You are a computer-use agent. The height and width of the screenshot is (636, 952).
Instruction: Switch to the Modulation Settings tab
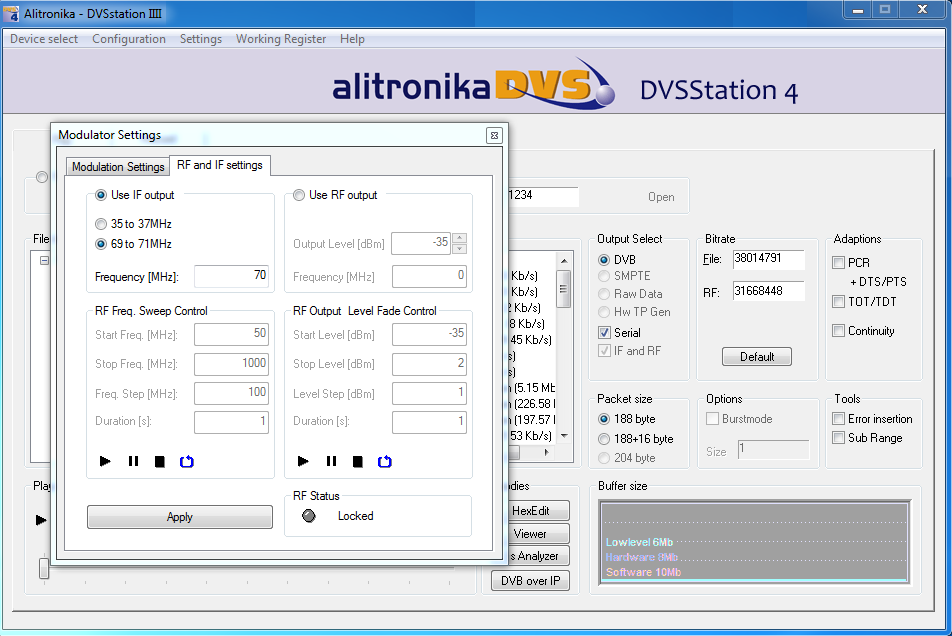[x=118, y=167]
